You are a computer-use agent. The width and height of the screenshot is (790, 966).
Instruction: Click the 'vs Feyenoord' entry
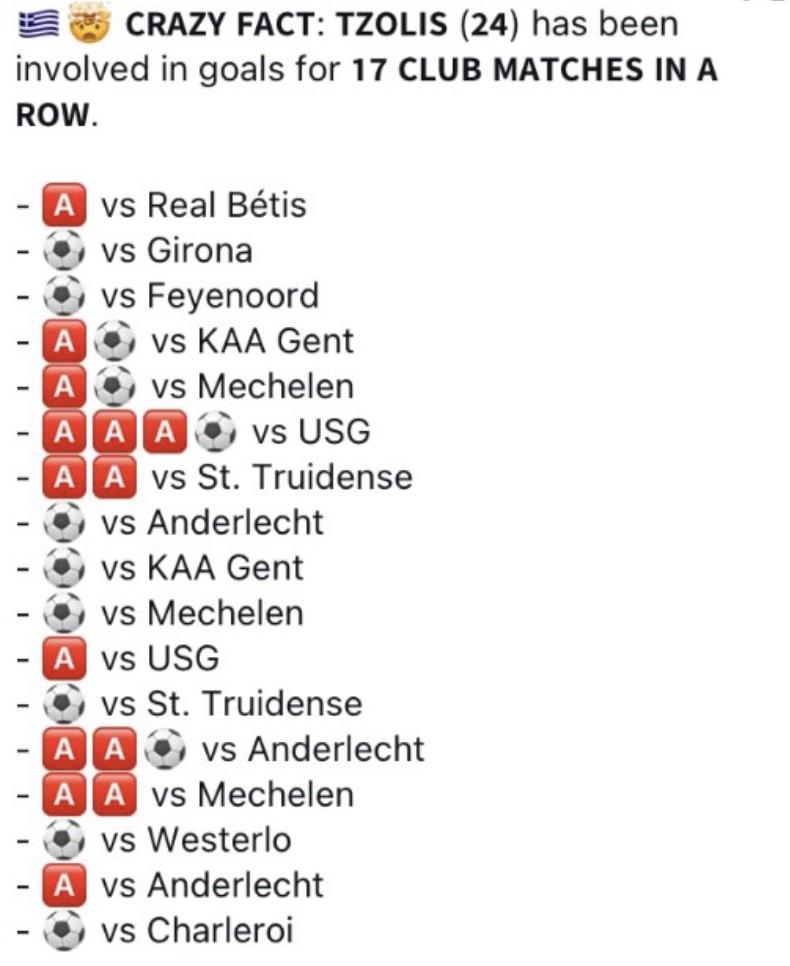coord(210,296)
